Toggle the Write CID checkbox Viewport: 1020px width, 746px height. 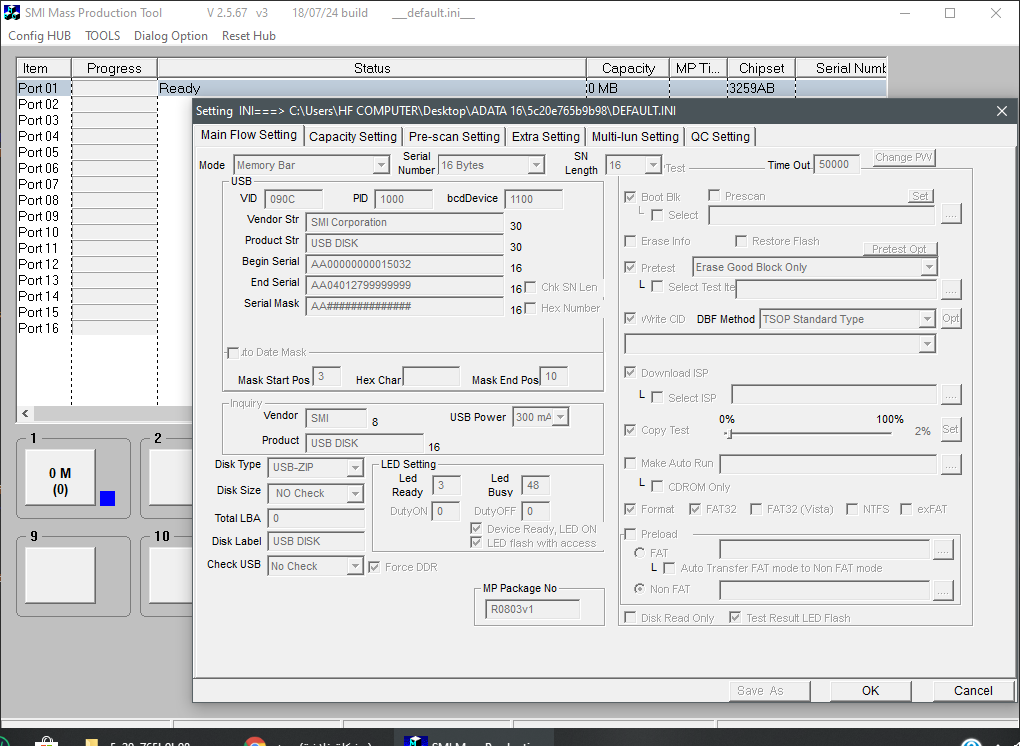[x=630, y=319]
